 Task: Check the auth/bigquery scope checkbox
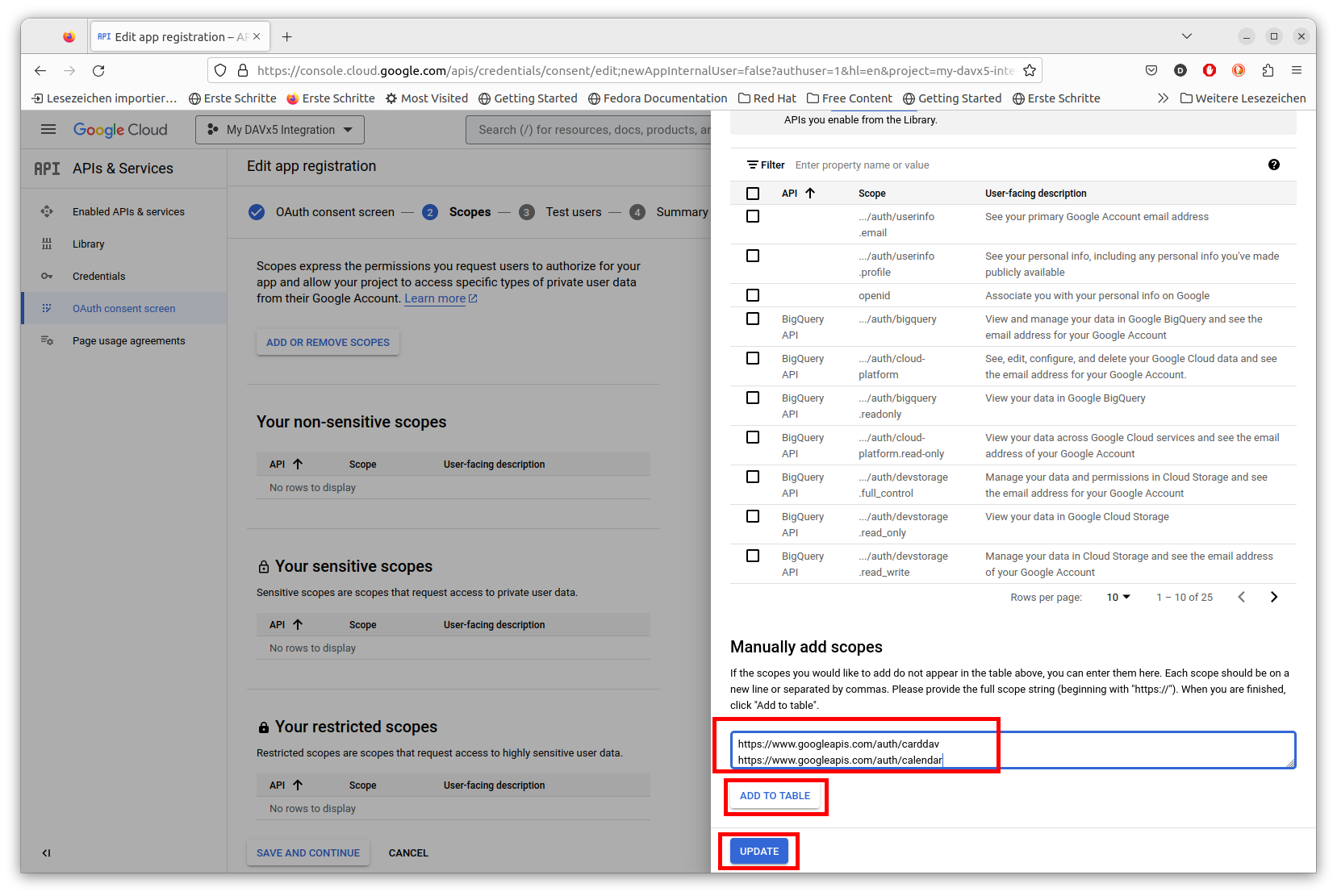point(753,319)
